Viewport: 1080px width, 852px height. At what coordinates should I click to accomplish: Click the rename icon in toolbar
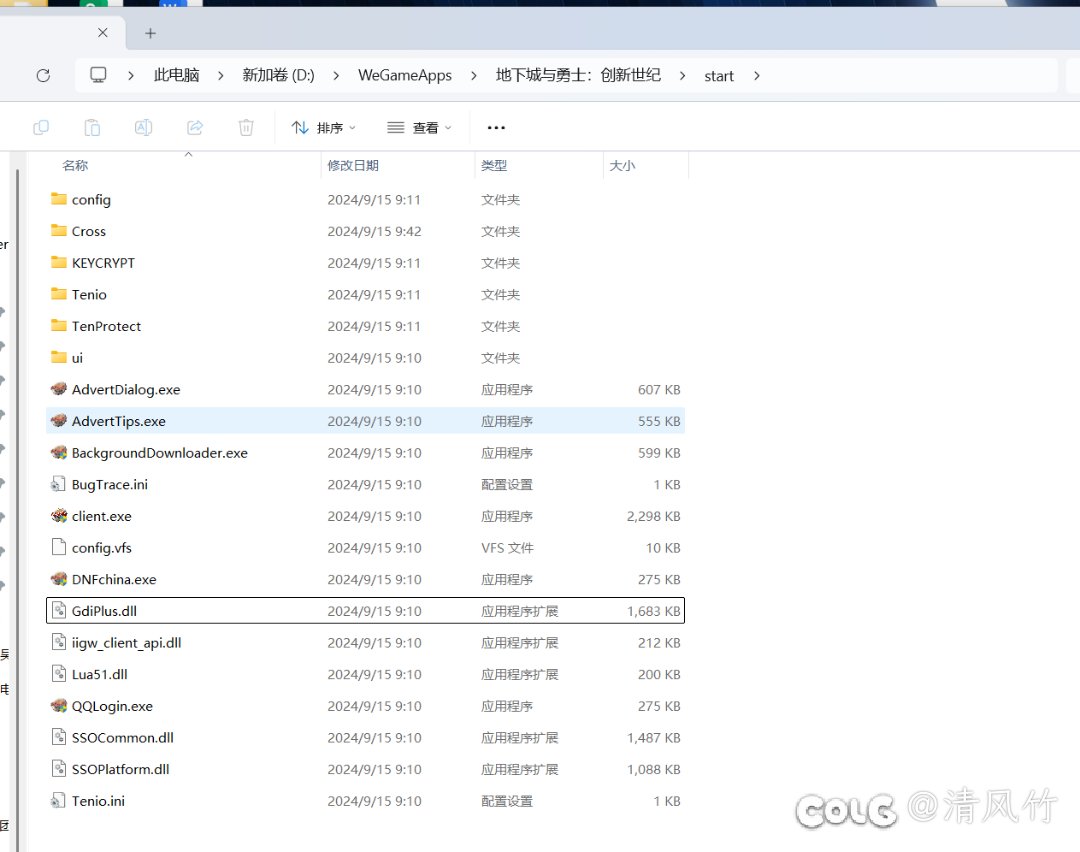click(x=143, y=127)
